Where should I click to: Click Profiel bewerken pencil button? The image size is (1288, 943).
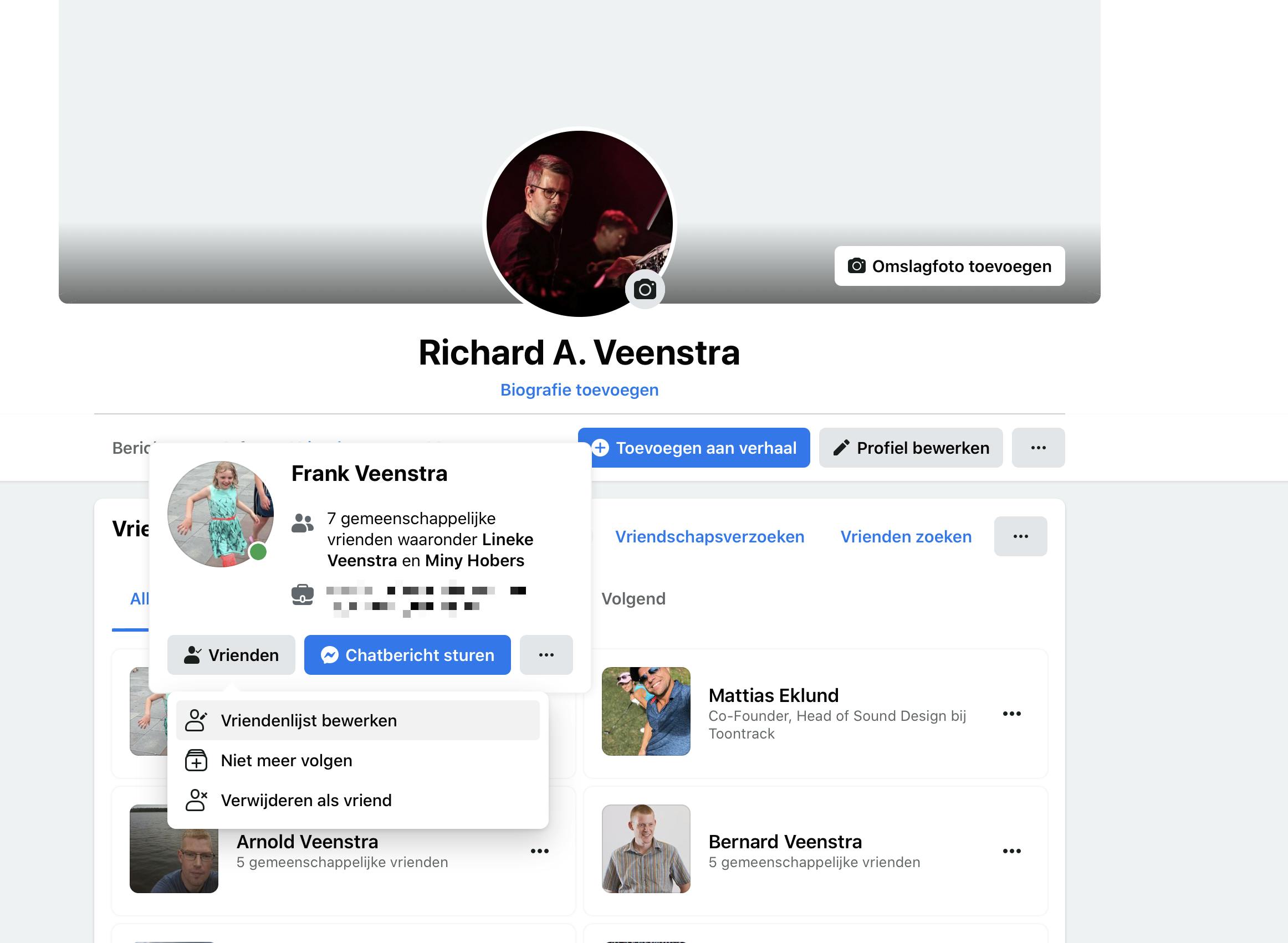910,448
